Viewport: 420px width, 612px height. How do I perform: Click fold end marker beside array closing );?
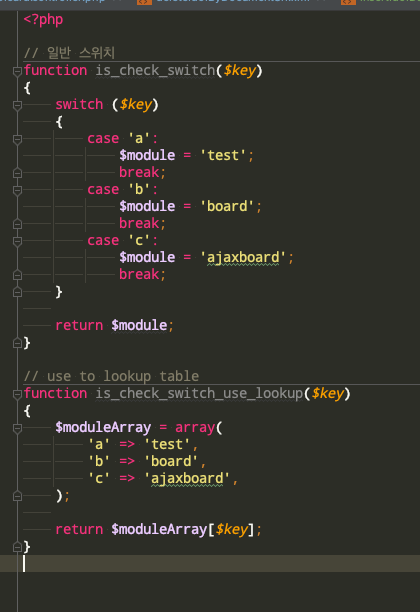[x=17, y=496]
